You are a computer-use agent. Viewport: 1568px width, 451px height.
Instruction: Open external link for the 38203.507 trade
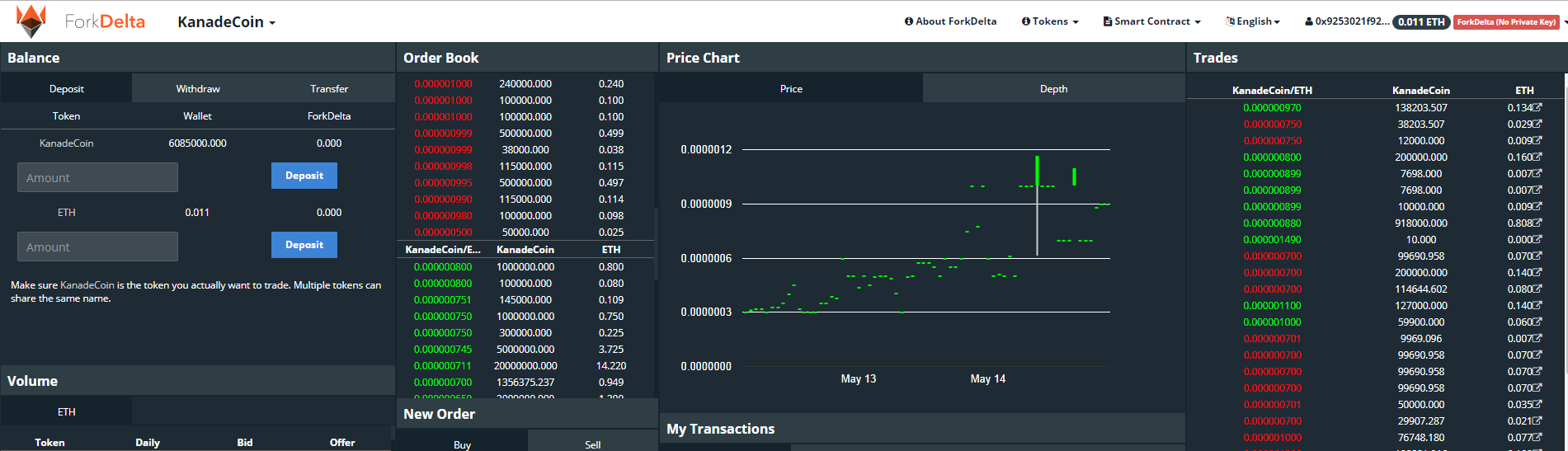tap(1537, 124)
